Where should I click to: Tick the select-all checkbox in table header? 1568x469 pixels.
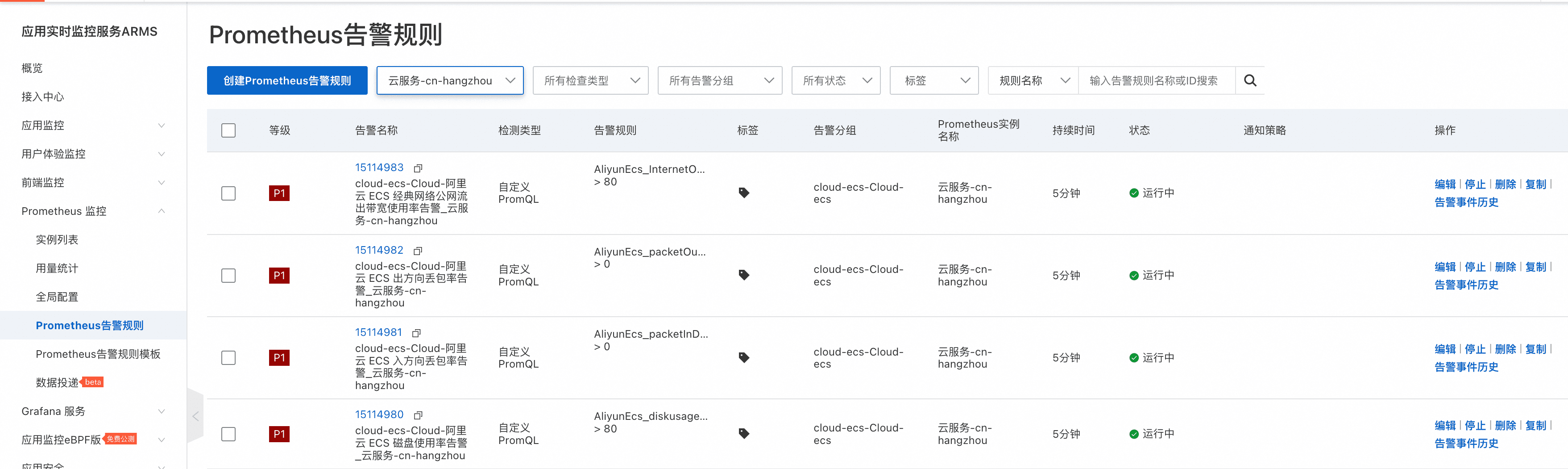pyautogui.click(x=228, y=130)
